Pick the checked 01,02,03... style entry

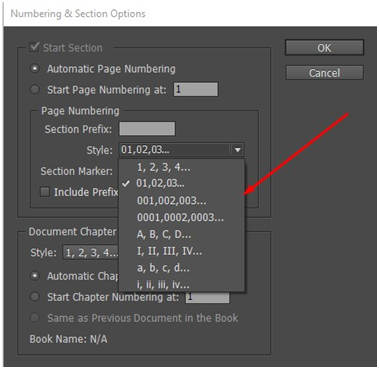[x=182, y=183]
